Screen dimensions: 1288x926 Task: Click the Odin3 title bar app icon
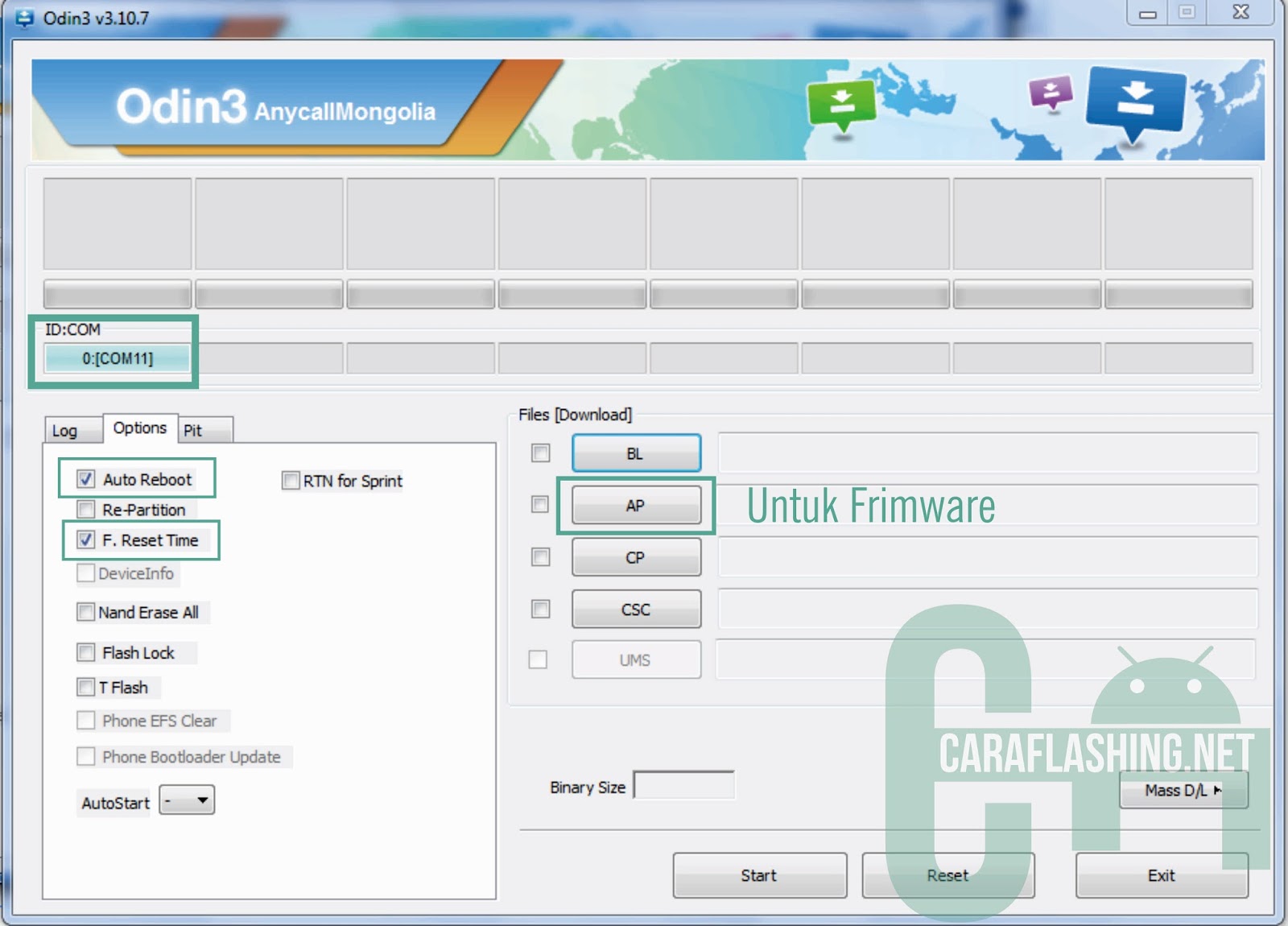coord(25,18)
